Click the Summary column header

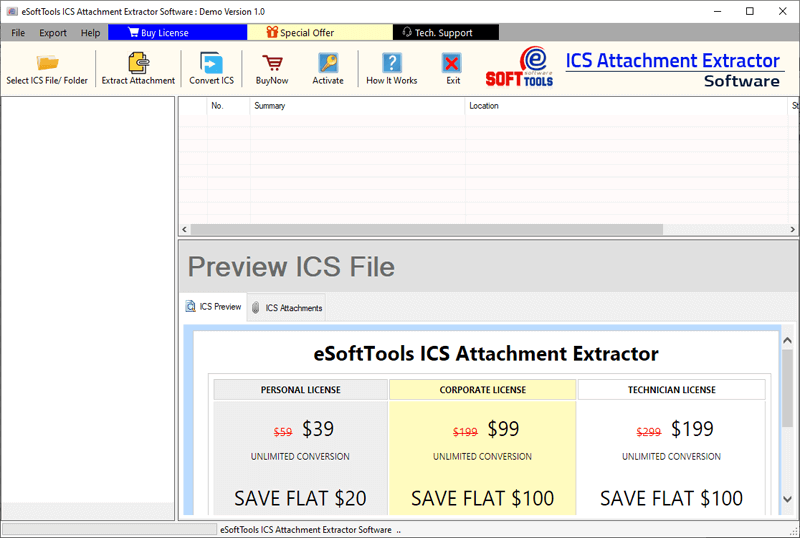coord(357,106)
